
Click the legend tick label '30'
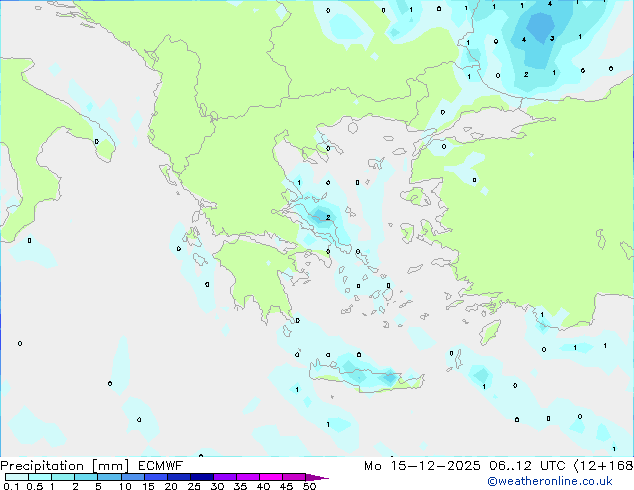(217, 486)
